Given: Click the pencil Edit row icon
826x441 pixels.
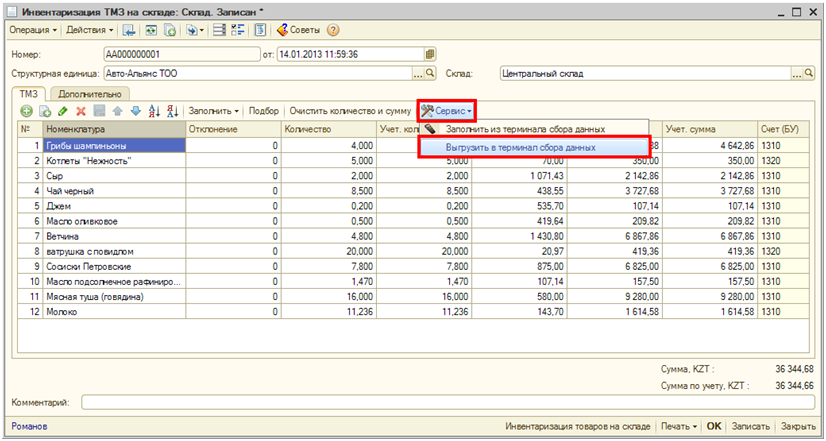Looking at the screenshot, I should (x=63, y=111).
